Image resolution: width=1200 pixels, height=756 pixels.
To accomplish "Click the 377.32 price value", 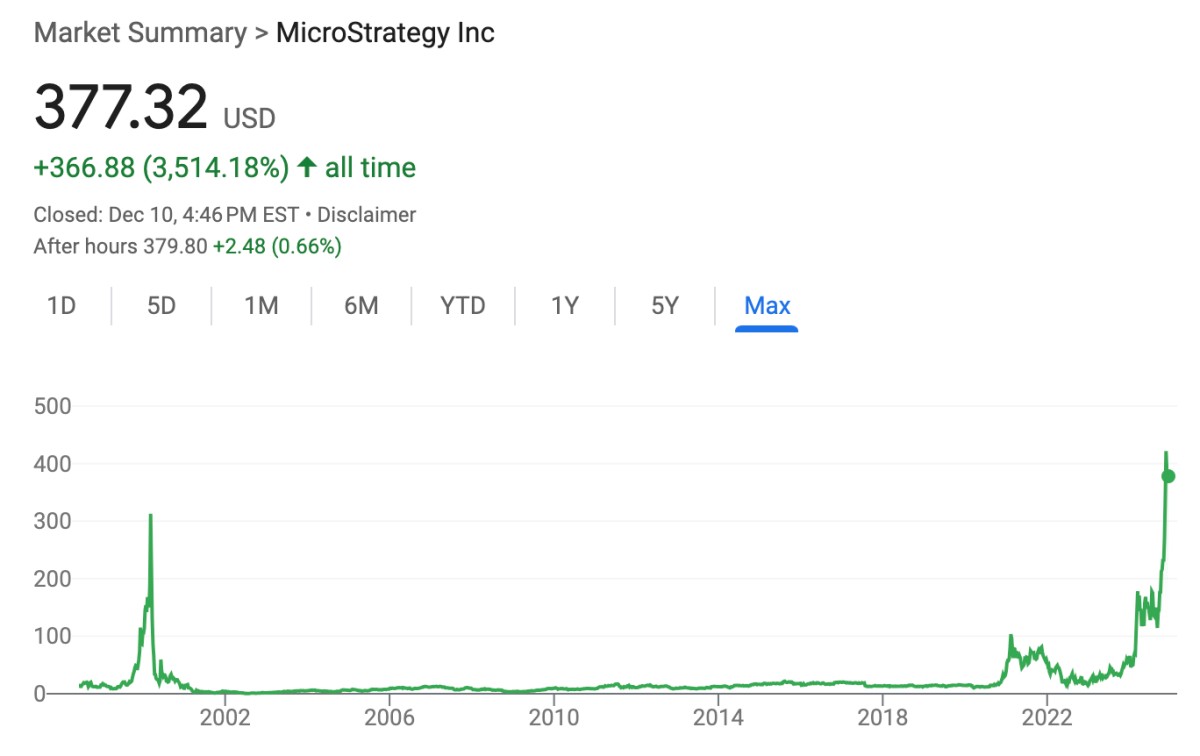I will click(121, 108).
